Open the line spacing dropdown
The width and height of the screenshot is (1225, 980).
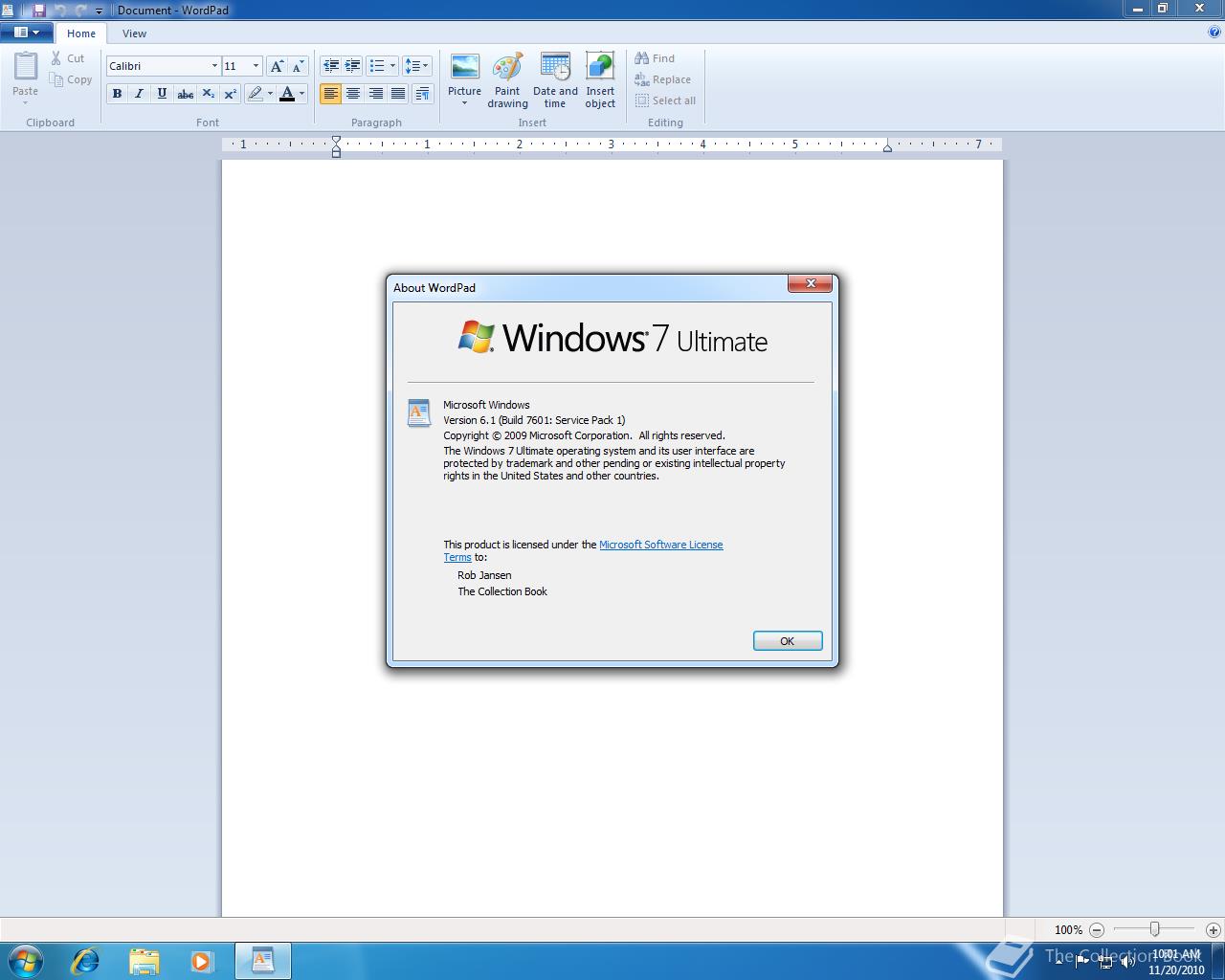point(416,66)
